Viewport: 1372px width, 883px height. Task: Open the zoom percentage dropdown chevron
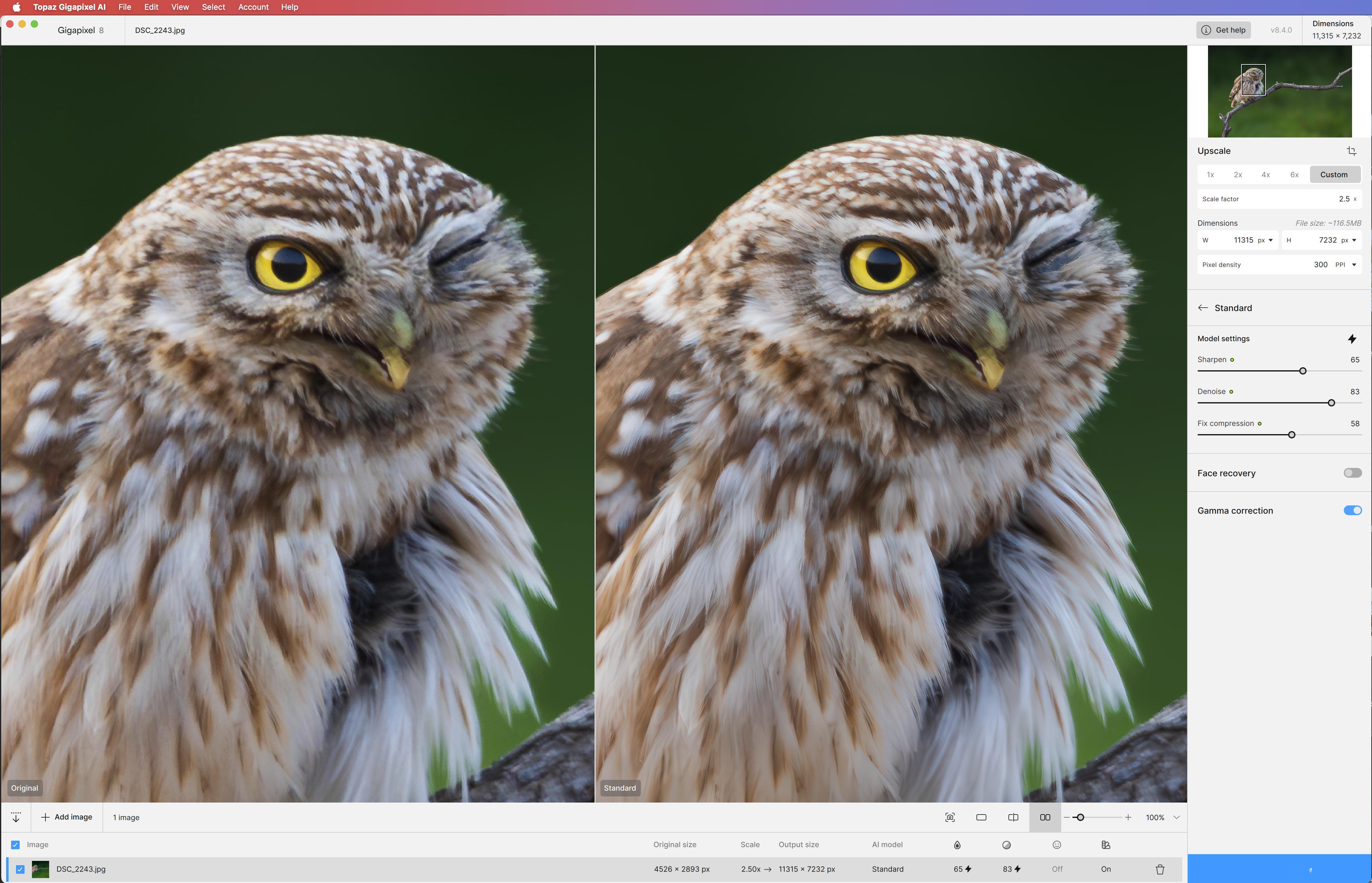click(x=1176, y=817)
